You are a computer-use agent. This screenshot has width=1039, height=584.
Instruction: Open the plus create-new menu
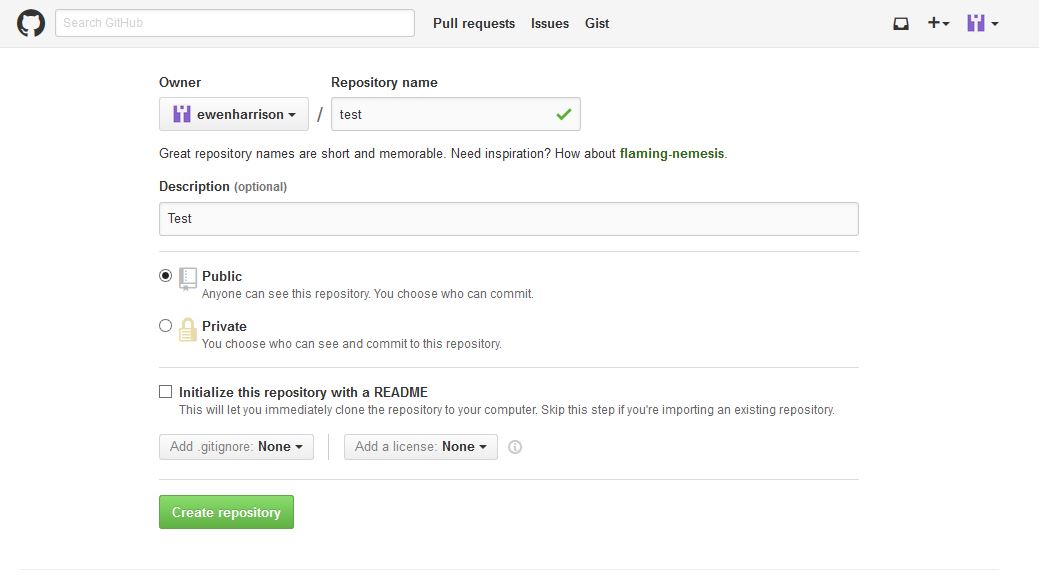click(938, 23)
